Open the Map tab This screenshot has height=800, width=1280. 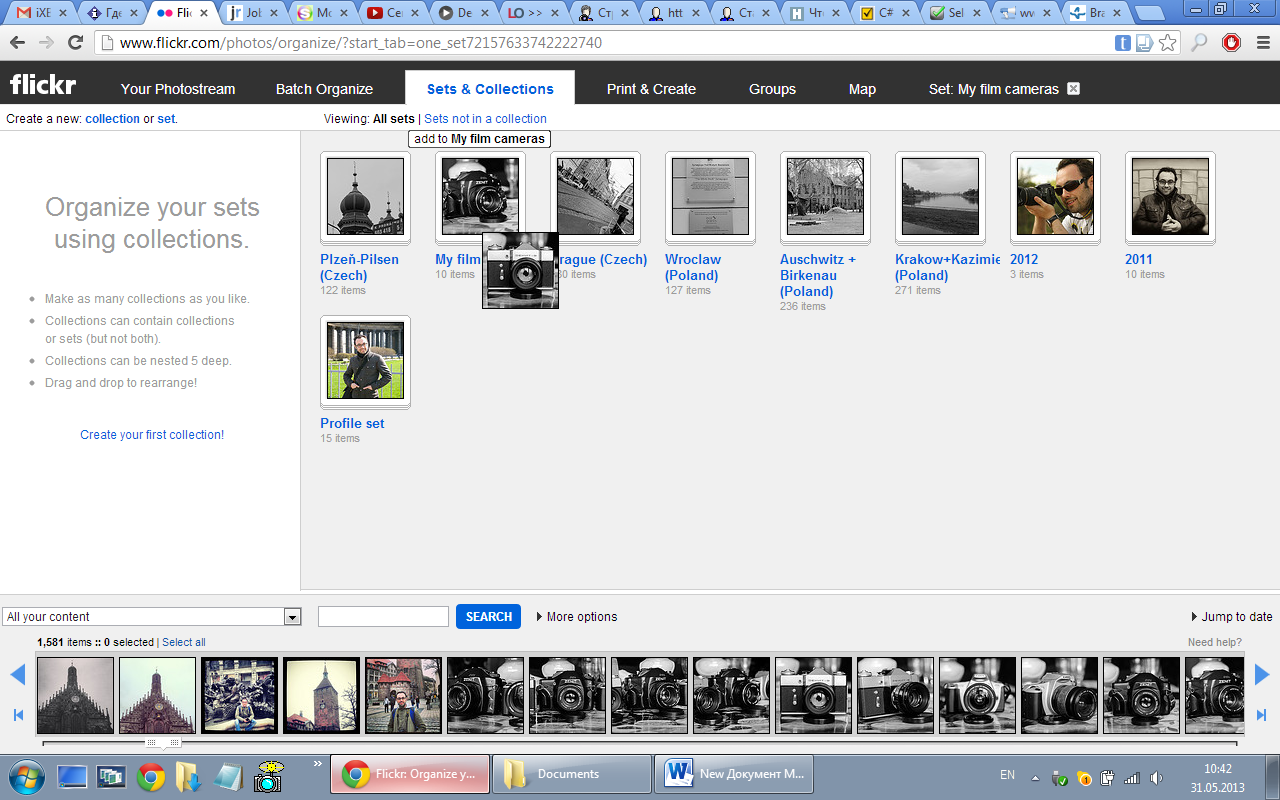click(x=862, y=89)
